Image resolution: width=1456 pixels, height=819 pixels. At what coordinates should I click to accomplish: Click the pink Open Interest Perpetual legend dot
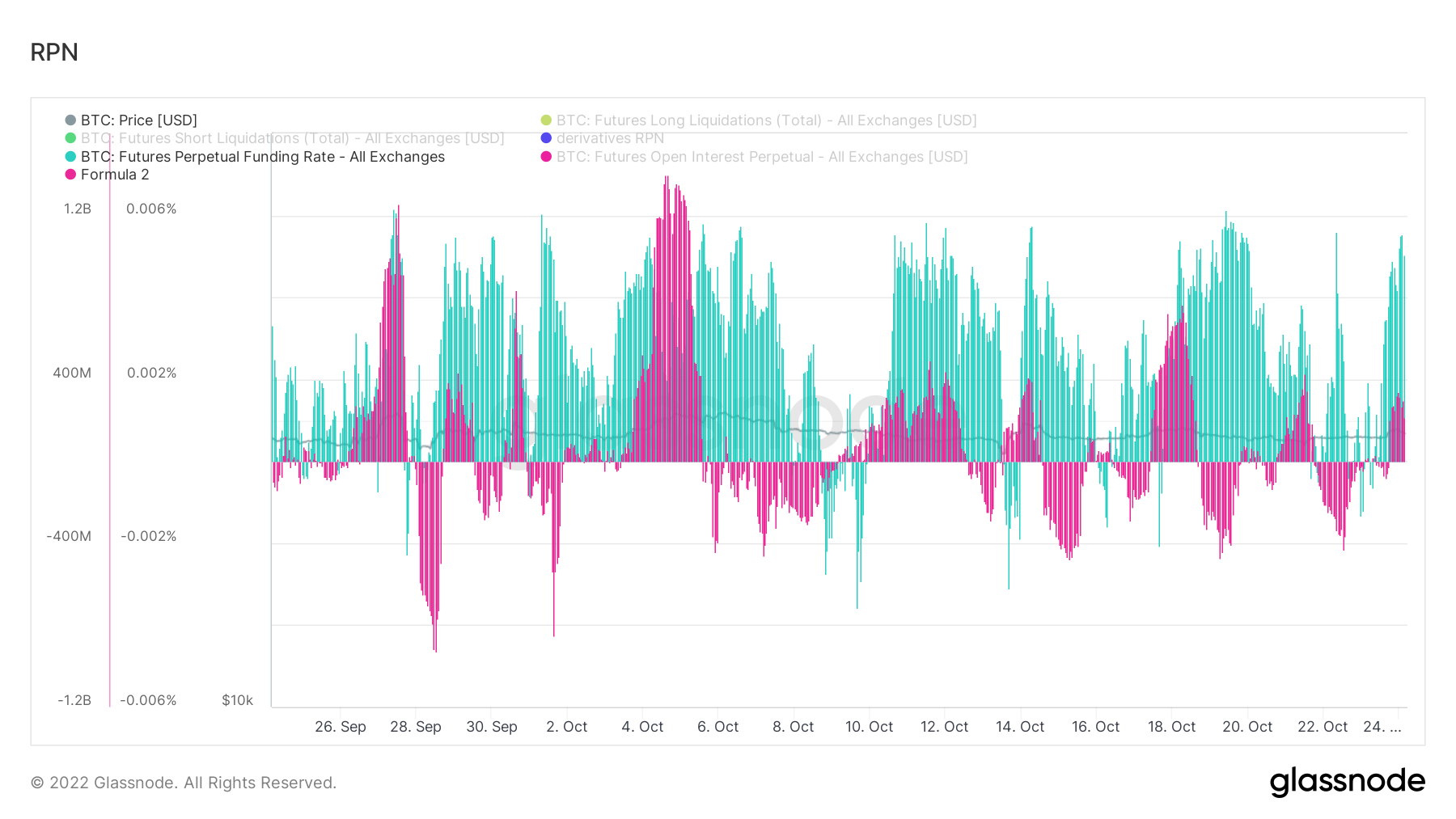pos(546,157)
